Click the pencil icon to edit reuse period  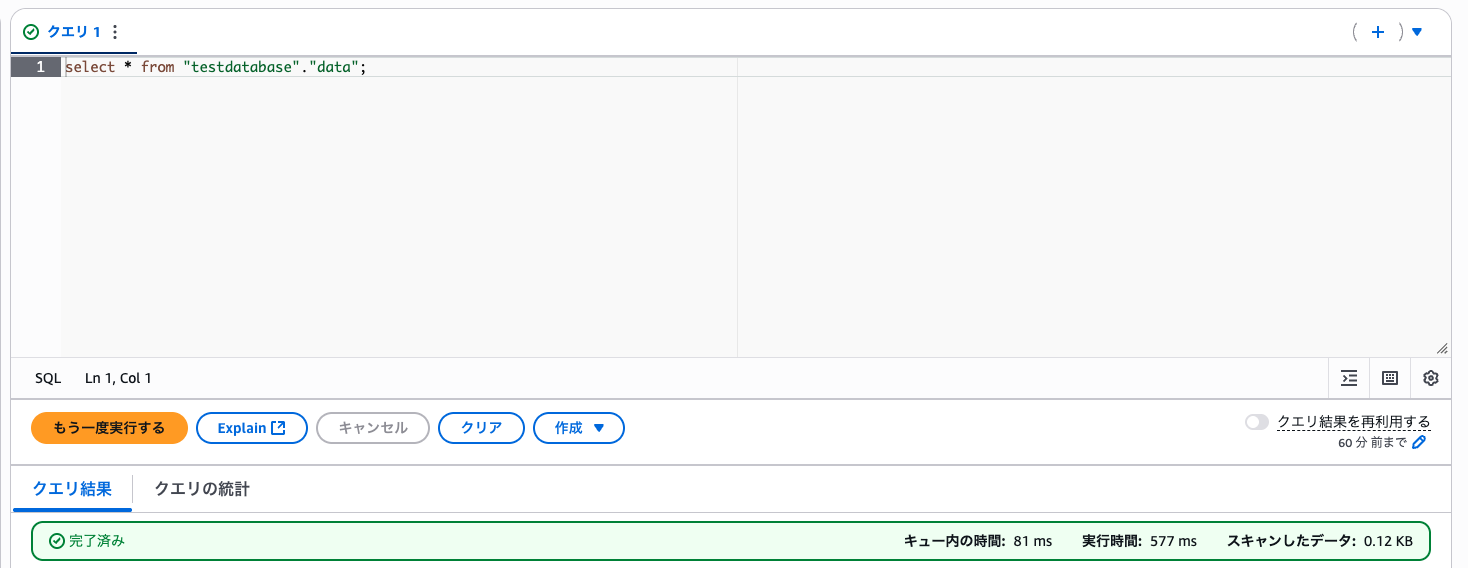pos(1418,442)
